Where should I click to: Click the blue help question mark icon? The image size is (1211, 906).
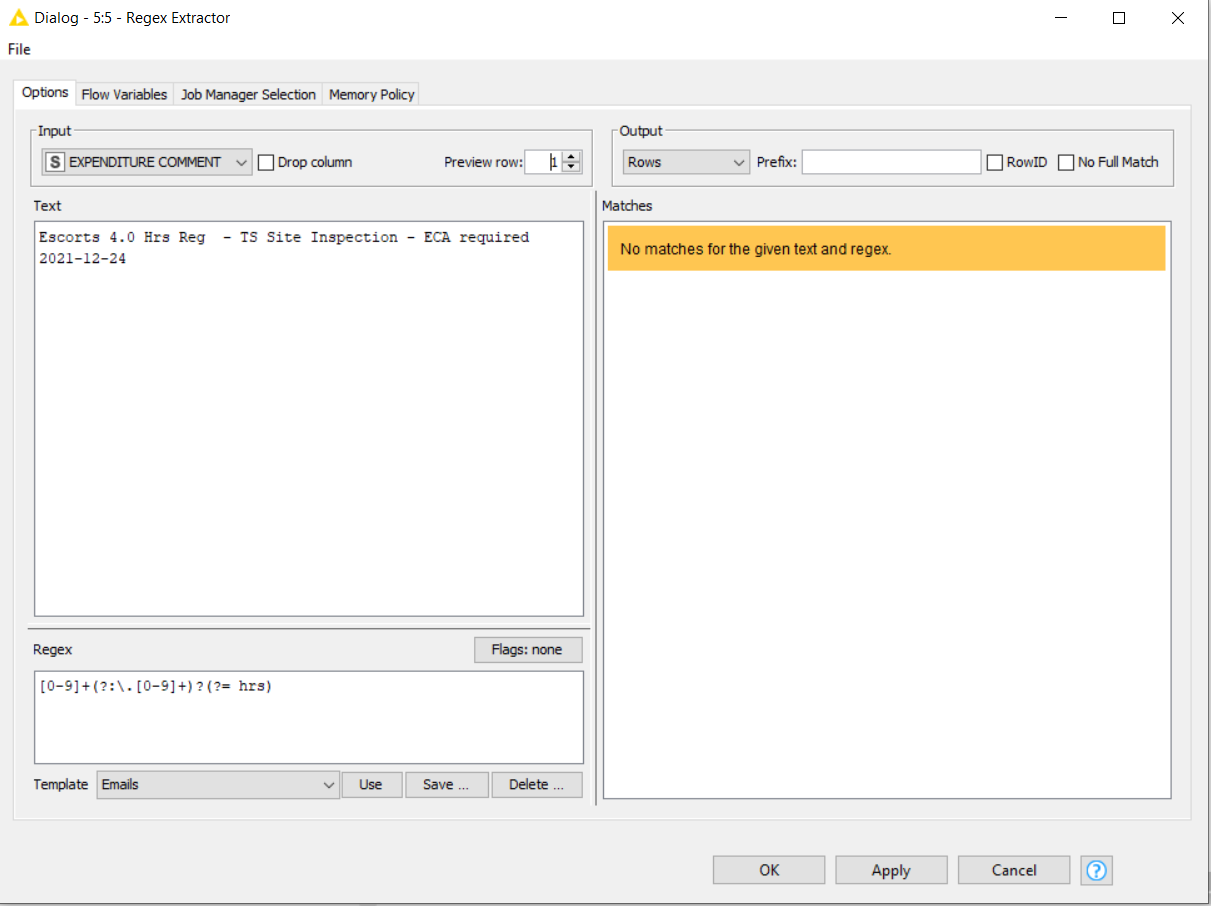click(1096, 870)
